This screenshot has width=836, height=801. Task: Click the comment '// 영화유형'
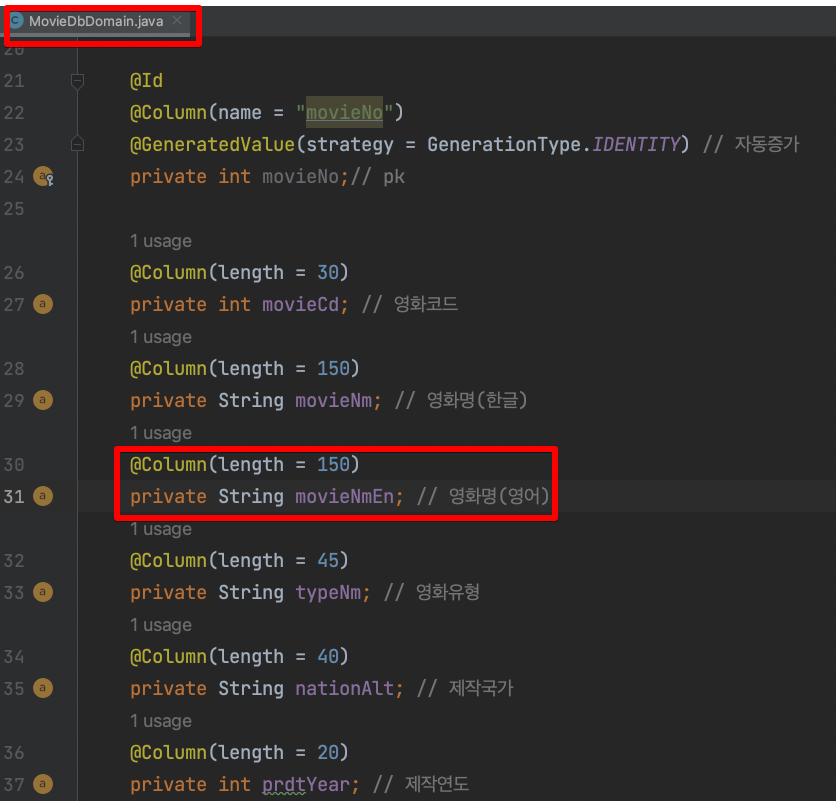(x=432, y=592)
